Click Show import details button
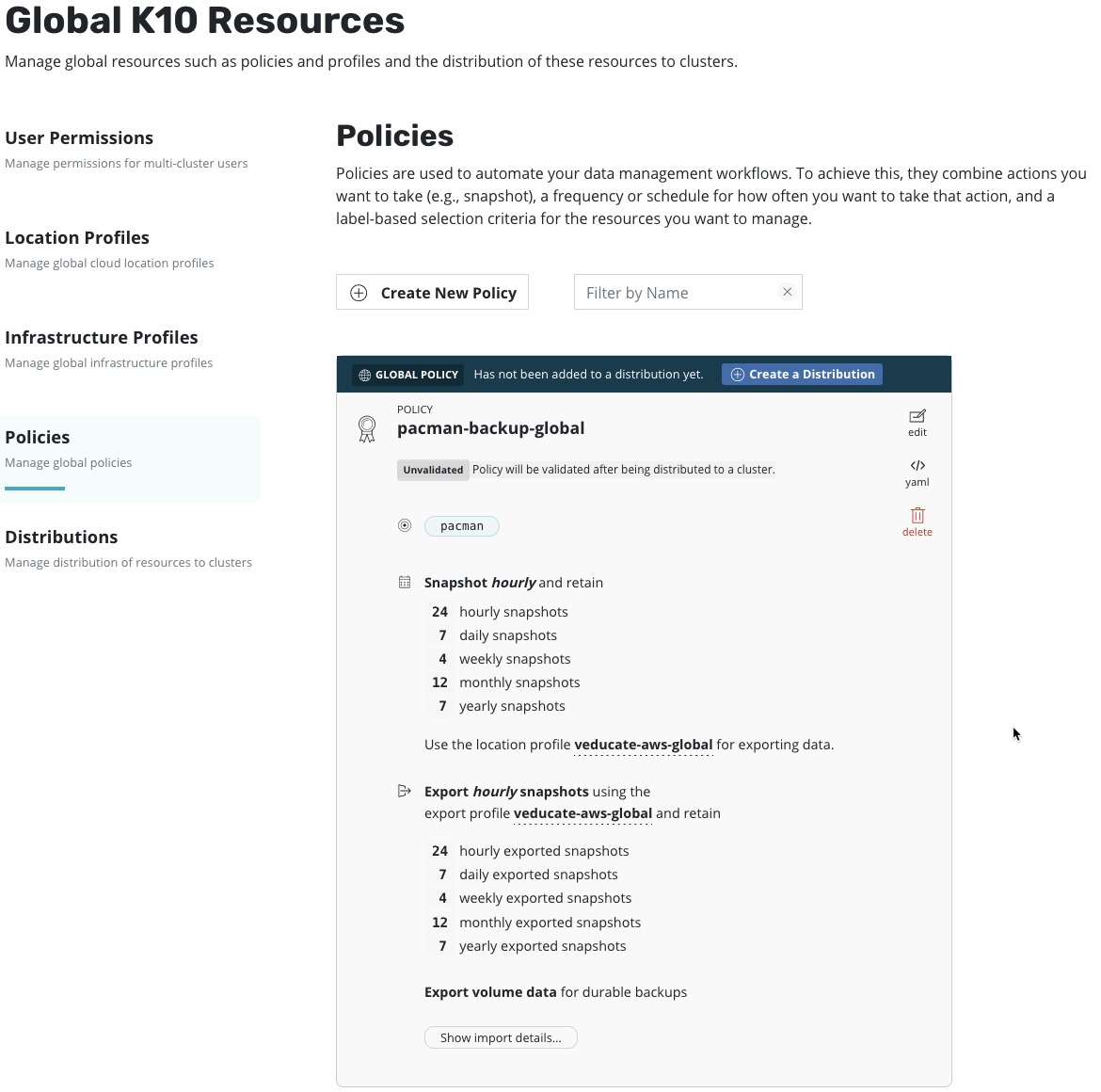 click(501, 1037)
